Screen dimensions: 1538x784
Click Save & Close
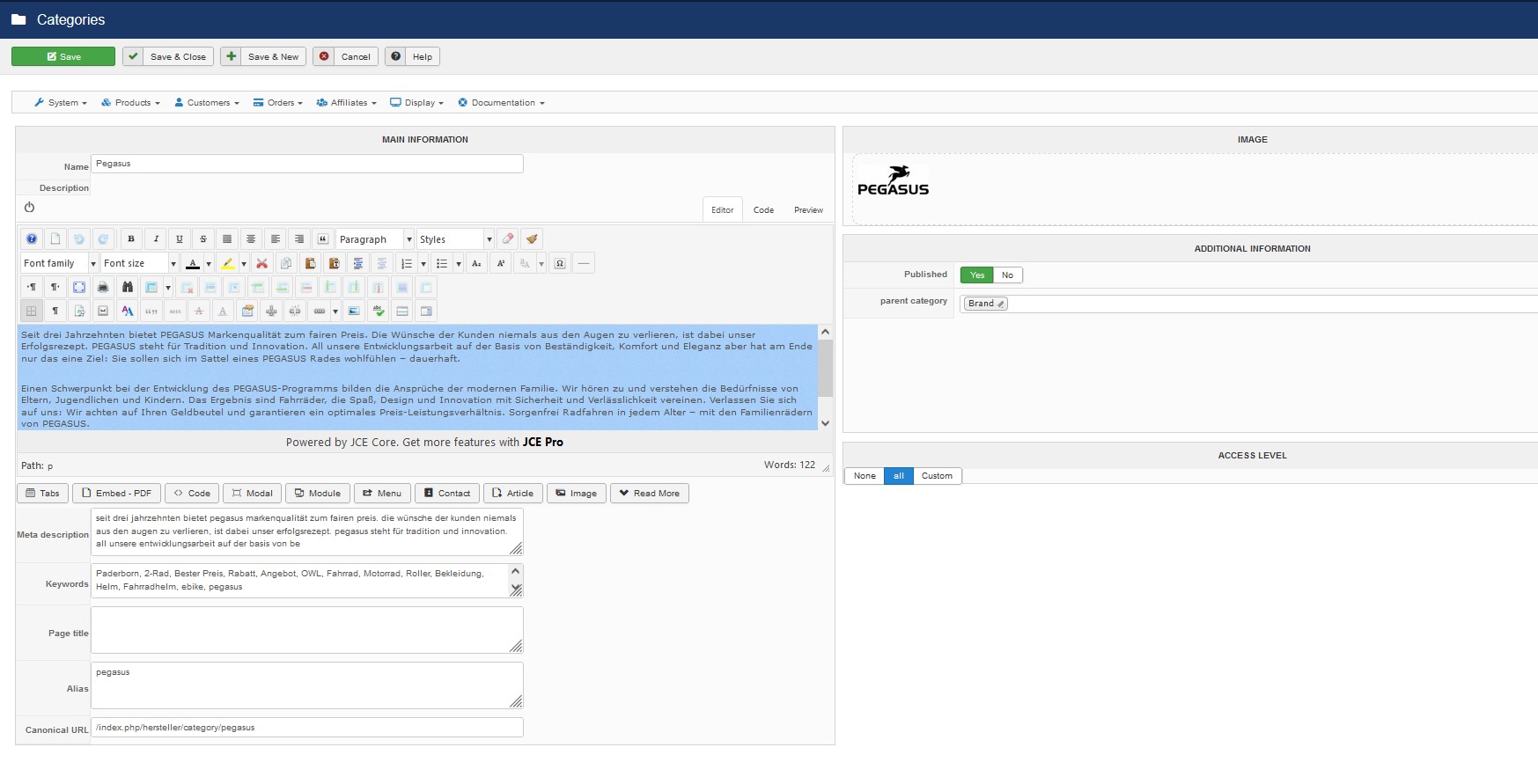click(168, 56)
